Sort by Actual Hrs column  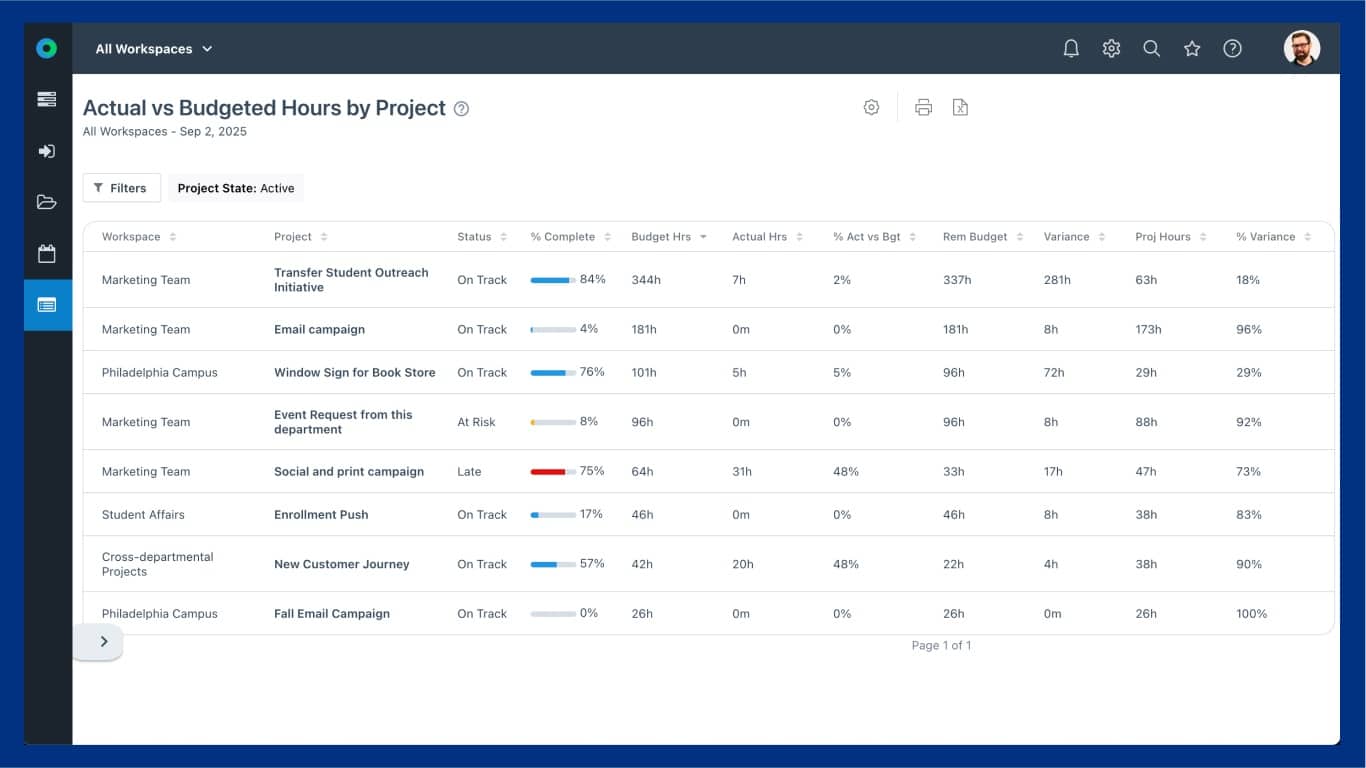tap(767, 237)
